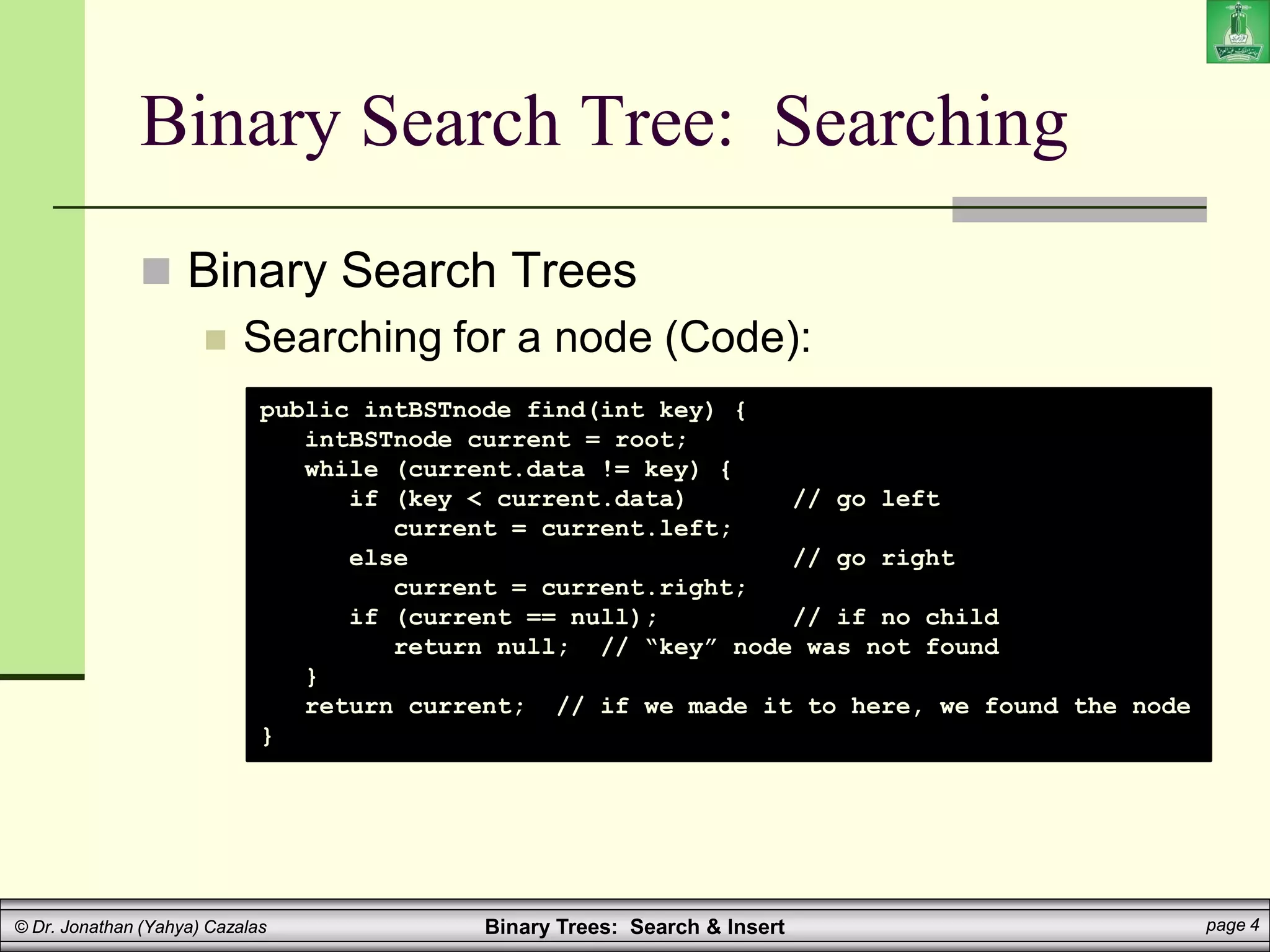
Task: Click the gray square bullet beside 'Binary Search Trees'
Action: point(156,271)
